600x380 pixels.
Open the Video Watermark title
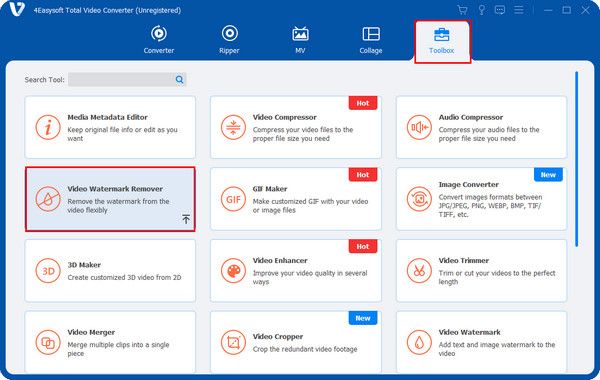coord(469,332)
